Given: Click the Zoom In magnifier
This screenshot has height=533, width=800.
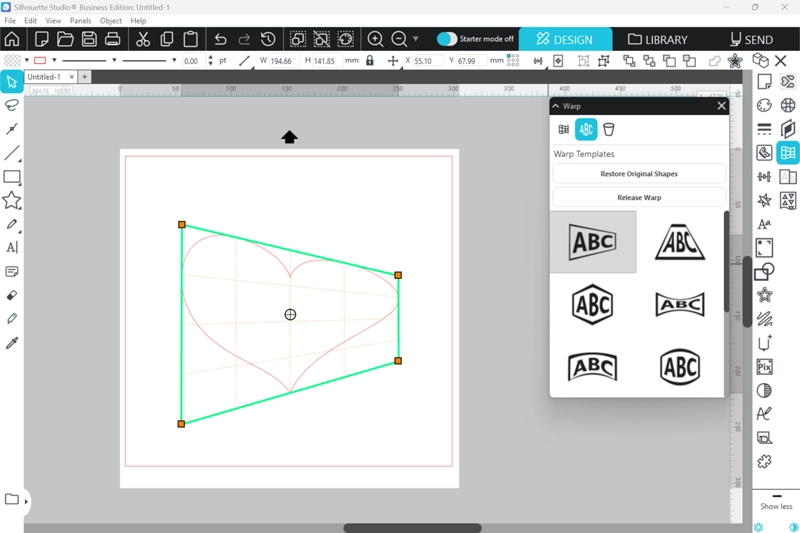Looking at the screenshot, I should [375, 39].
